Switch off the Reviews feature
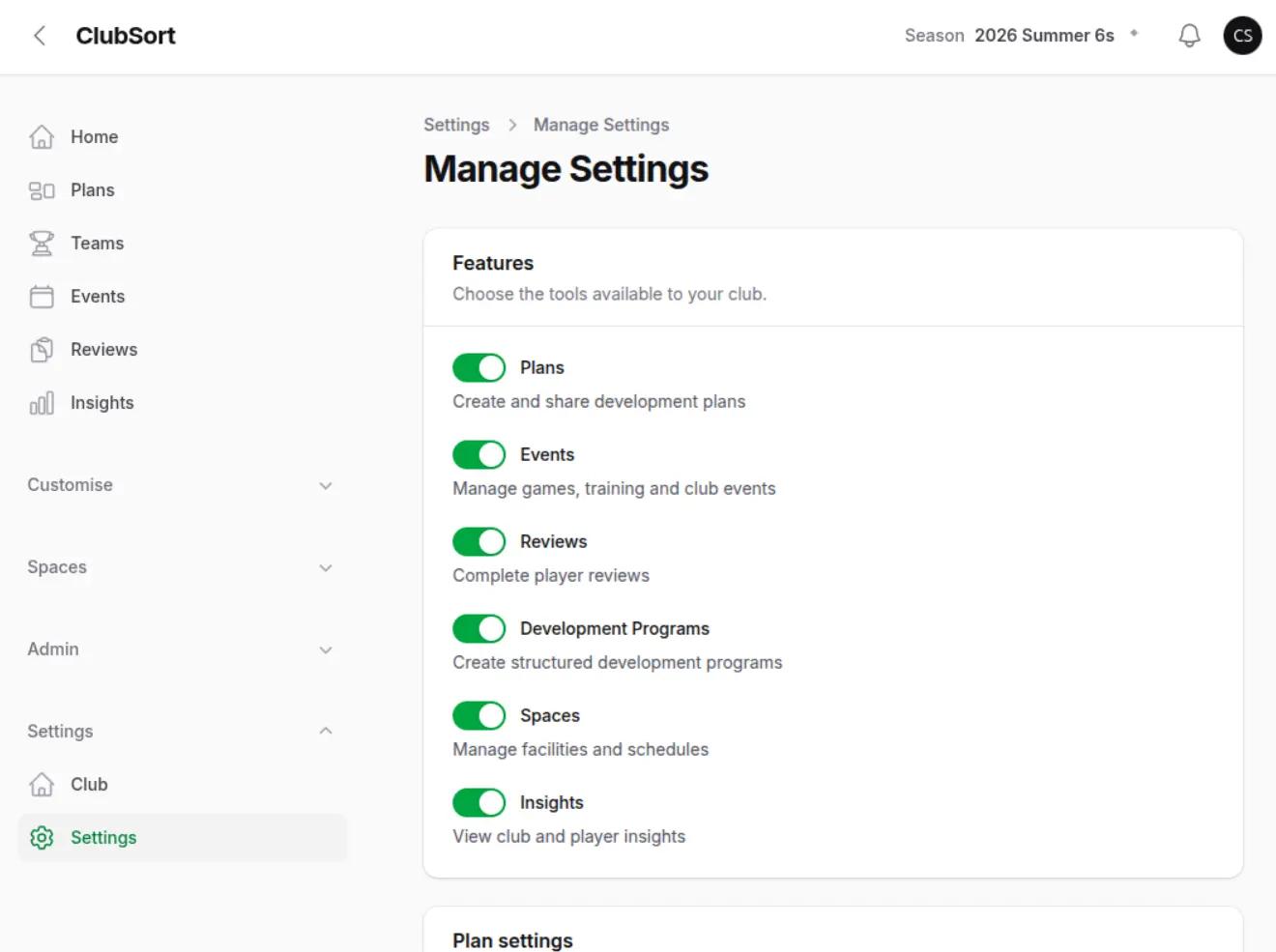This screenshot has width=1276, height=952. (x=479, y=541)
